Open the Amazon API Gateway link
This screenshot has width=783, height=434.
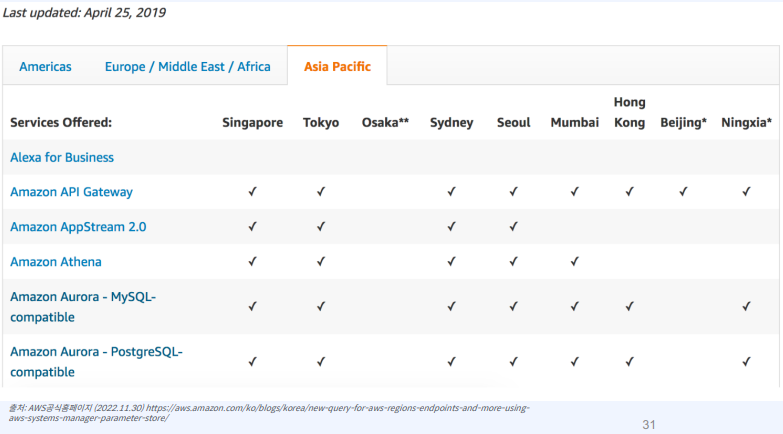(71, 192)
